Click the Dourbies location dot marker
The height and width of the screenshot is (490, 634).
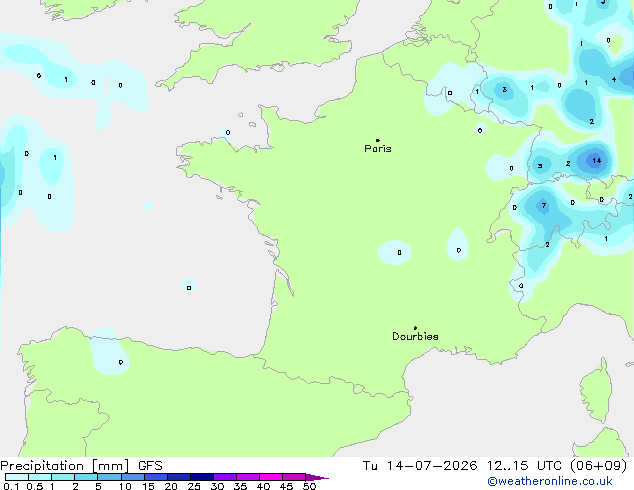click(415, 328)
